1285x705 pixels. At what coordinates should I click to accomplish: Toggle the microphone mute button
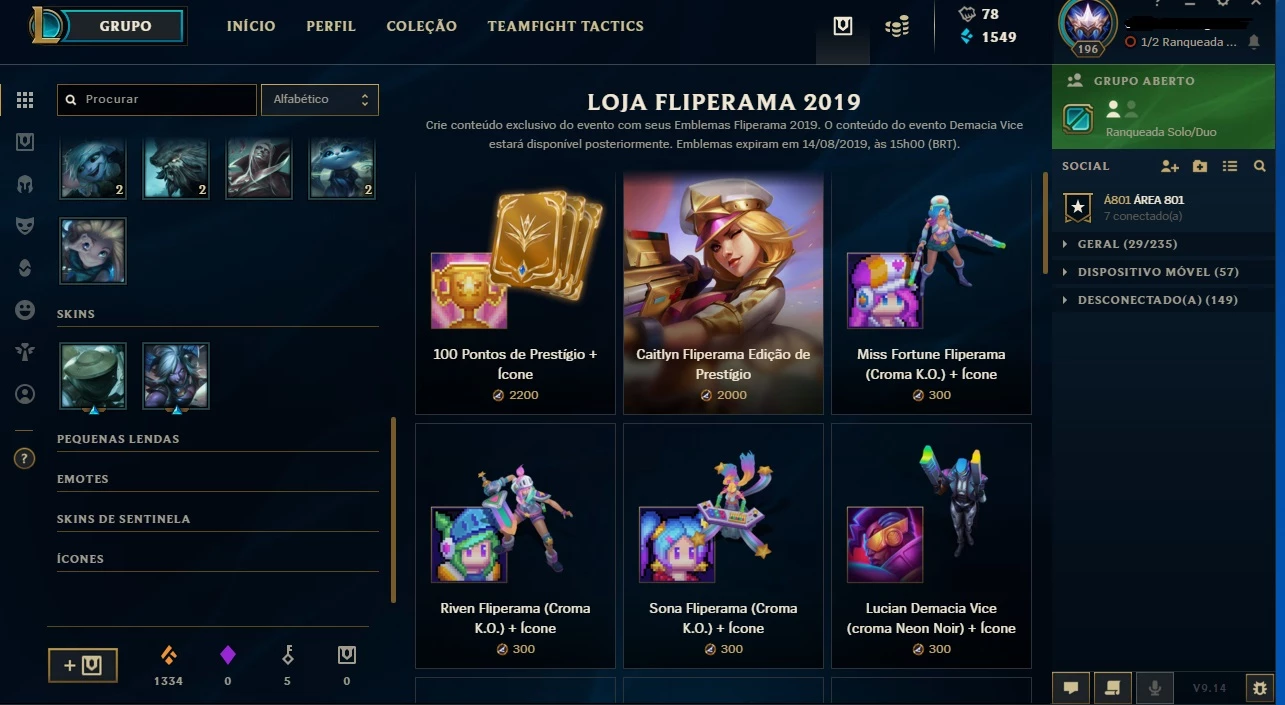pos(1155,688)
